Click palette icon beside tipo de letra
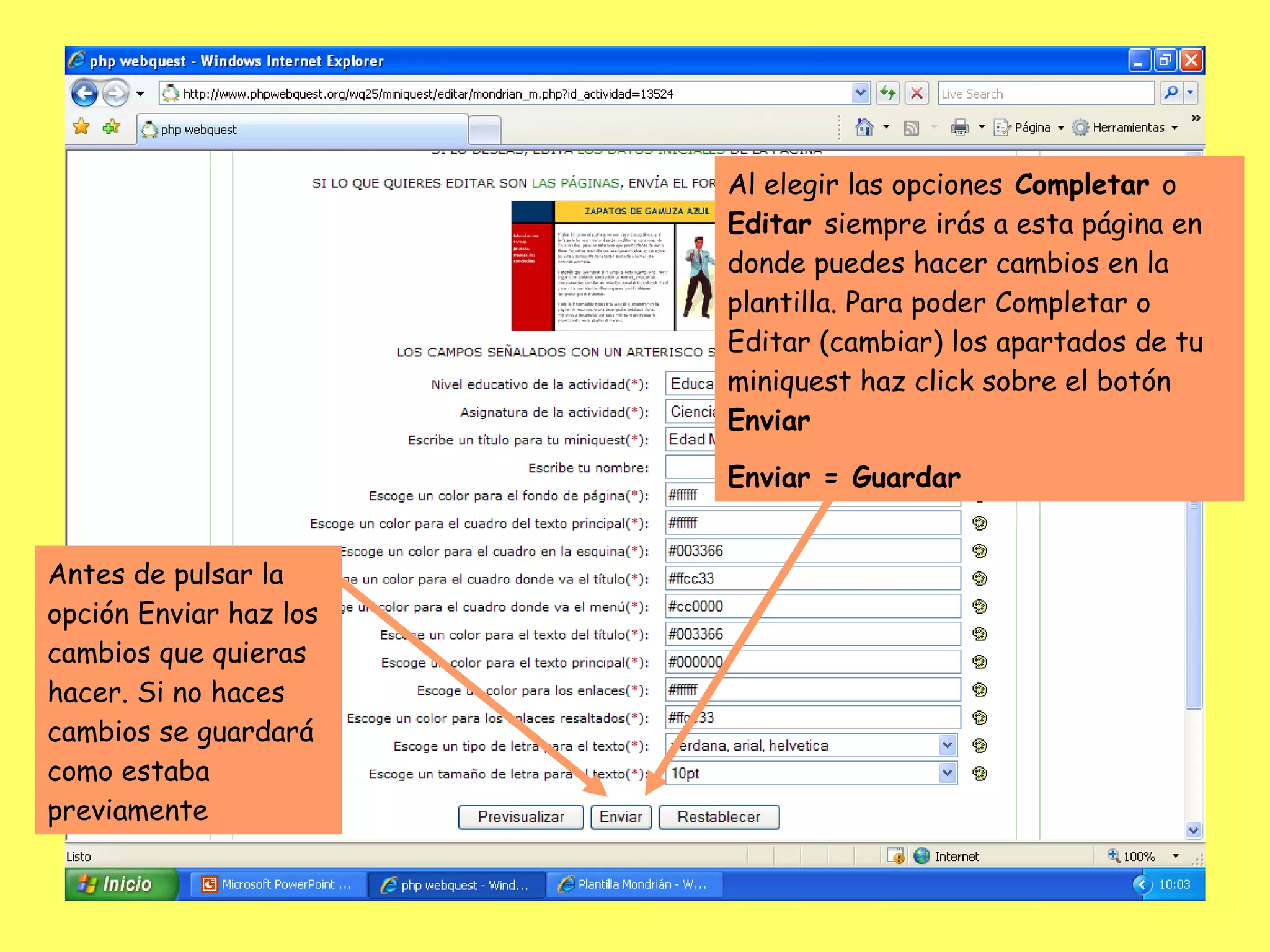The image size is (1270, 952). click(x=980, y=746)
